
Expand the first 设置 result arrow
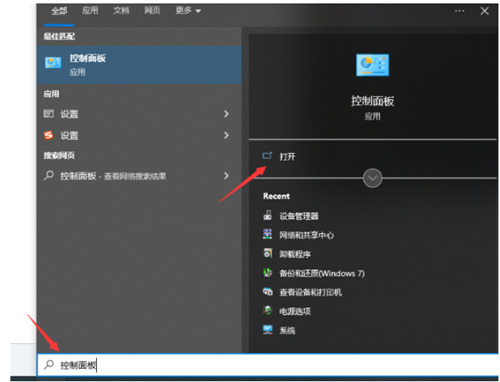pos(226,114)
